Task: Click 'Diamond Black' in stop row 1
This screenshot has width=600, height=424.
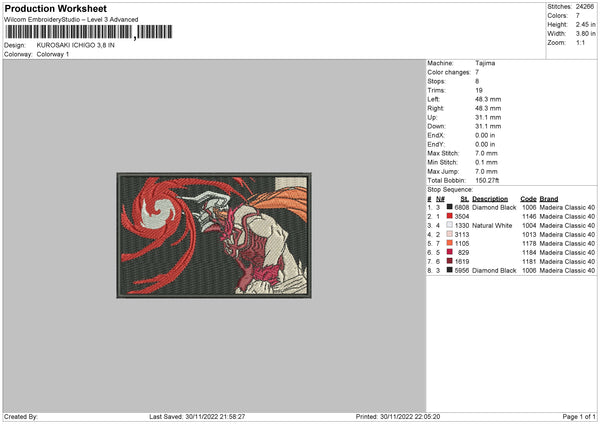Action: tap(494, 207)
